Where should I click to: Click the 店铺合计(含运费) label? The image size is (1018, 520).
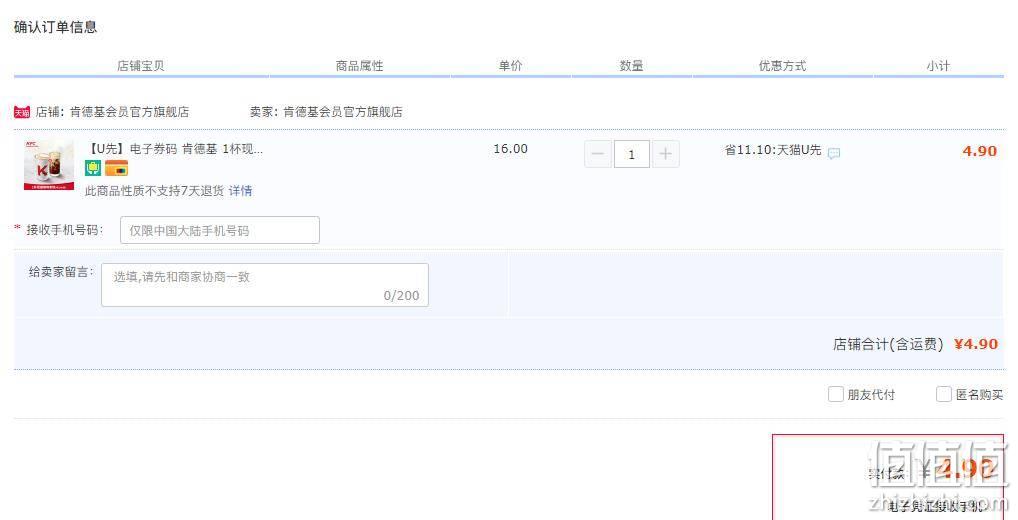[888, 345]
